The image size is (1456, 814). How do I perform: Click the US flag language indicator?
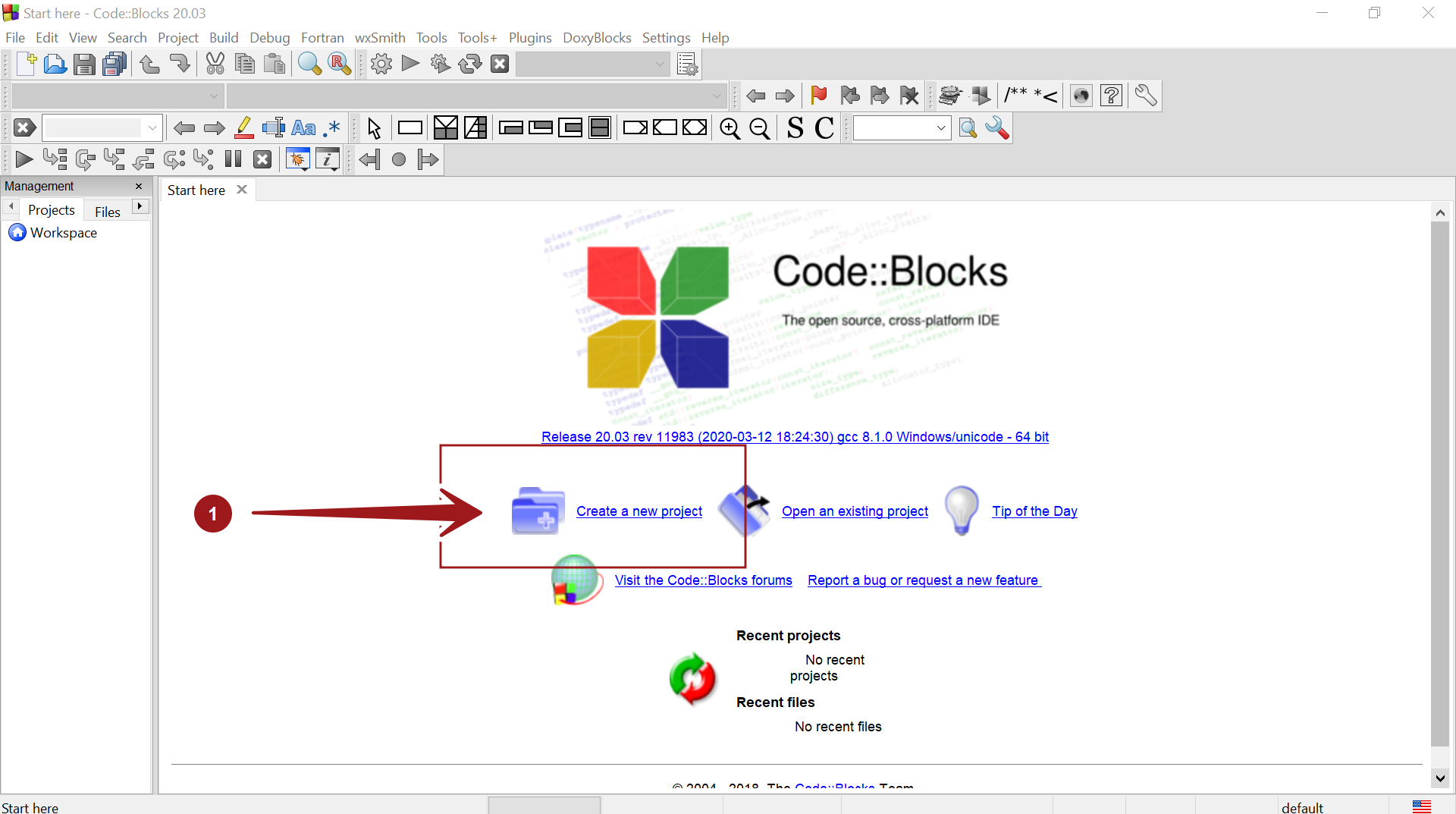point(1422,806)
